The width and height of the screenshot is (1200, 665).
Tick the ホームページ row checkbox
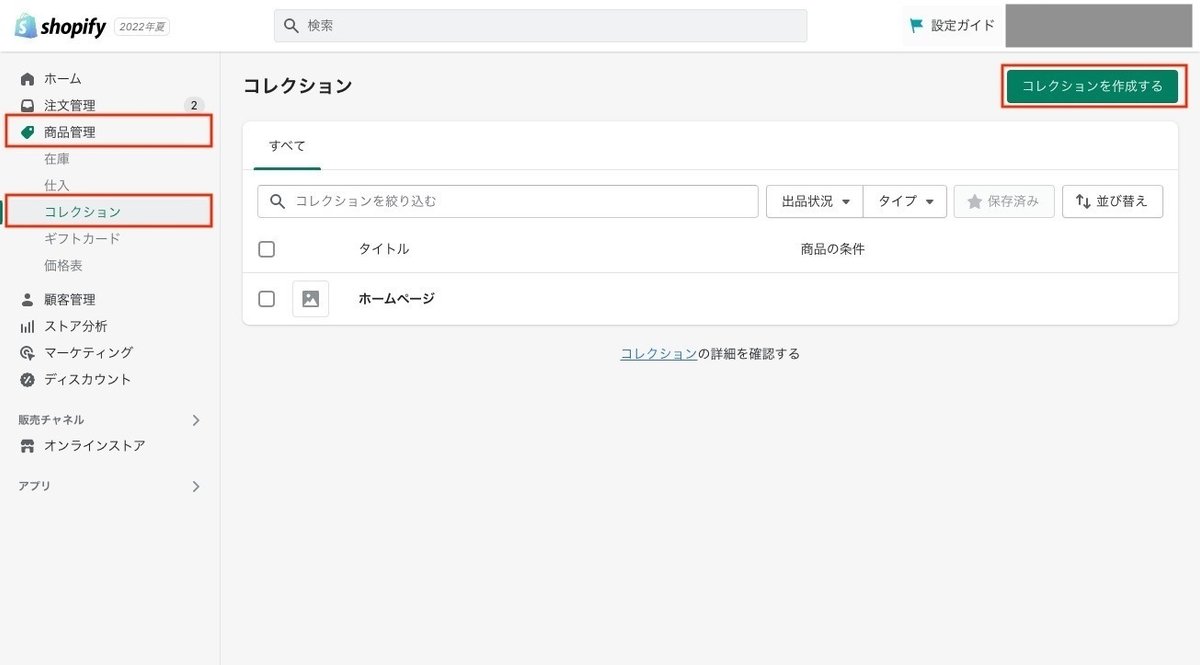[x=266, y=298]
